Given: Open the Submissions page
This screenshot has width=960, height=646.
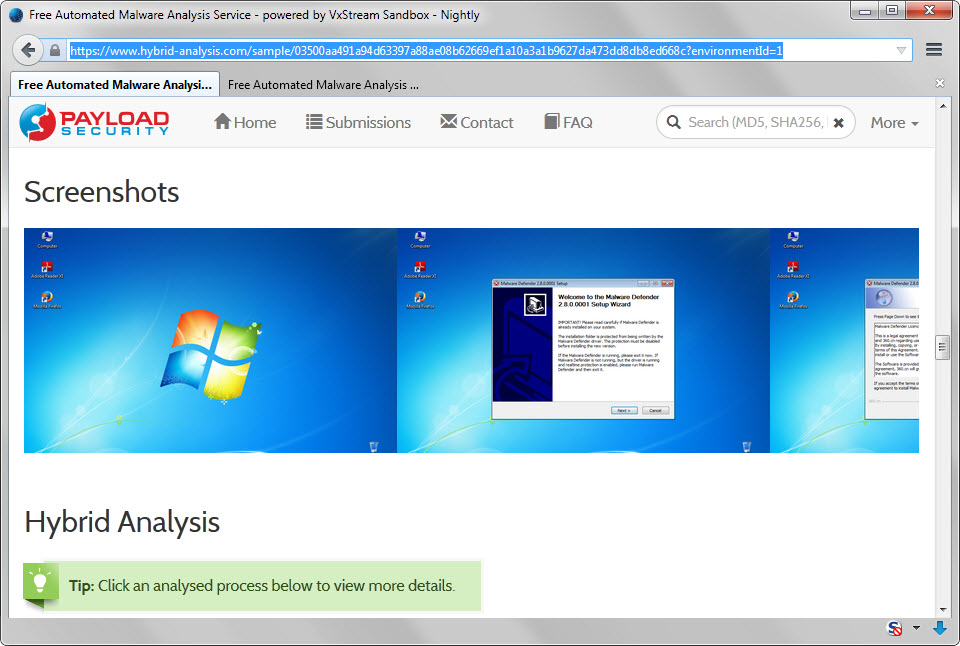Looking at the screenshot, I should click(x=358, y=122).
